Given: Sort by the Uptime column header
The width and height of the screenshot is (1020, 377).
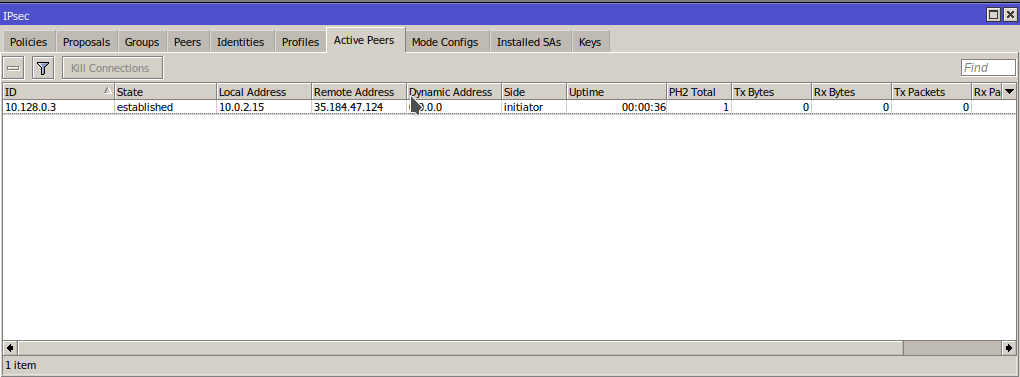Looking at the screenshot, I should (617, 92).
